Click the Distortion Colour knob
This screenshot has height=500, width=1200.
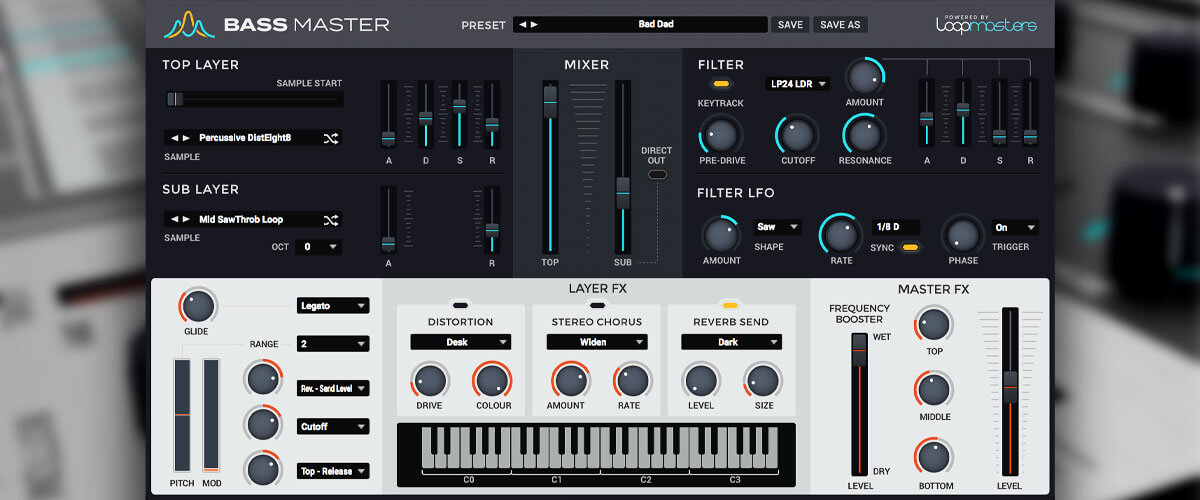[492, 379]
